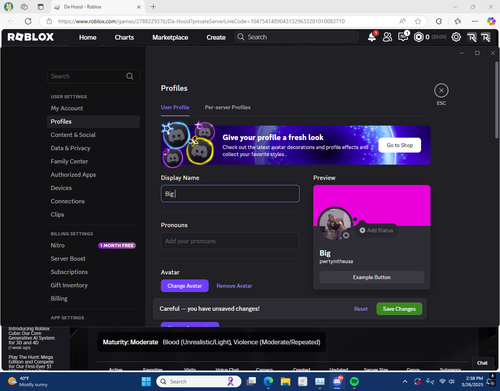Open Discord from the taskbar
This screenshot has width=500, height=391.
coord(337,381)
